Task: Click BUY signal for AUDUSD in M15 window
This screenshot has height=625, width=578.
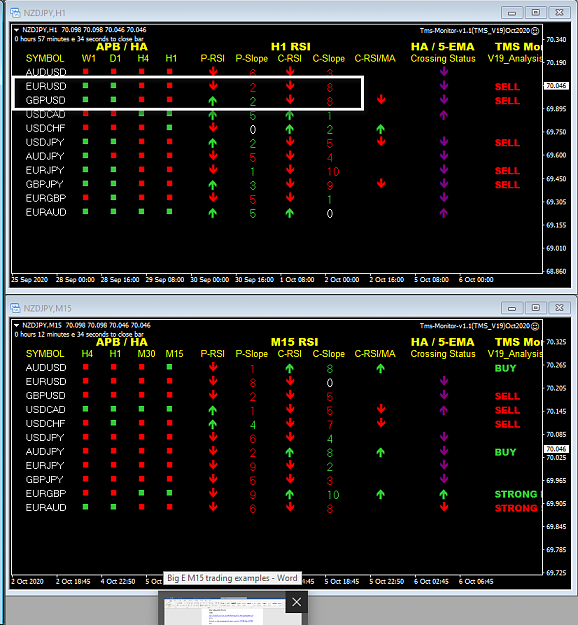Action: click(505, 368)
